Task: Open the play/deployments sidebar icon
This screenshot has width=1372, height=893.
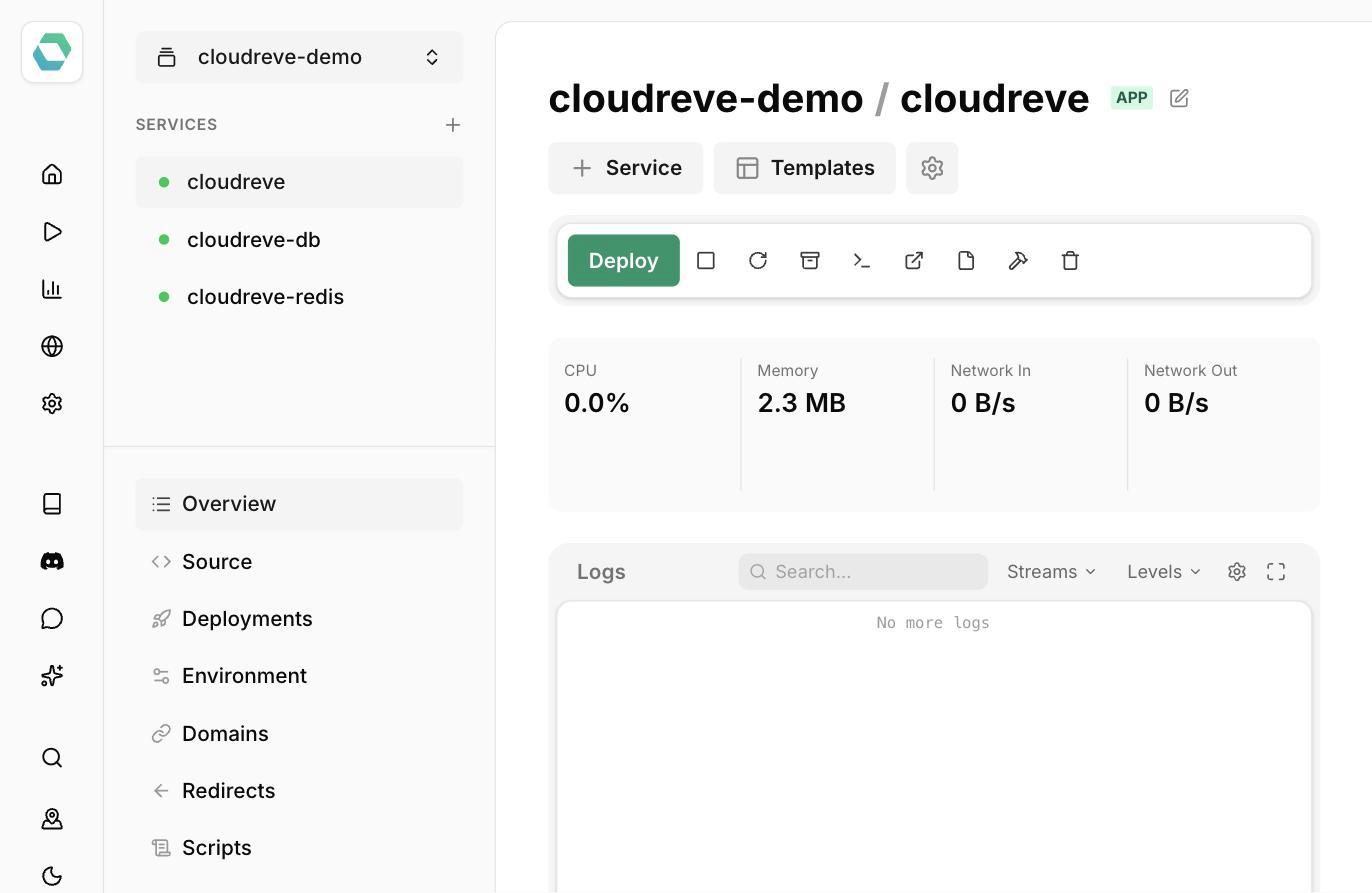Action: (52, 232)
